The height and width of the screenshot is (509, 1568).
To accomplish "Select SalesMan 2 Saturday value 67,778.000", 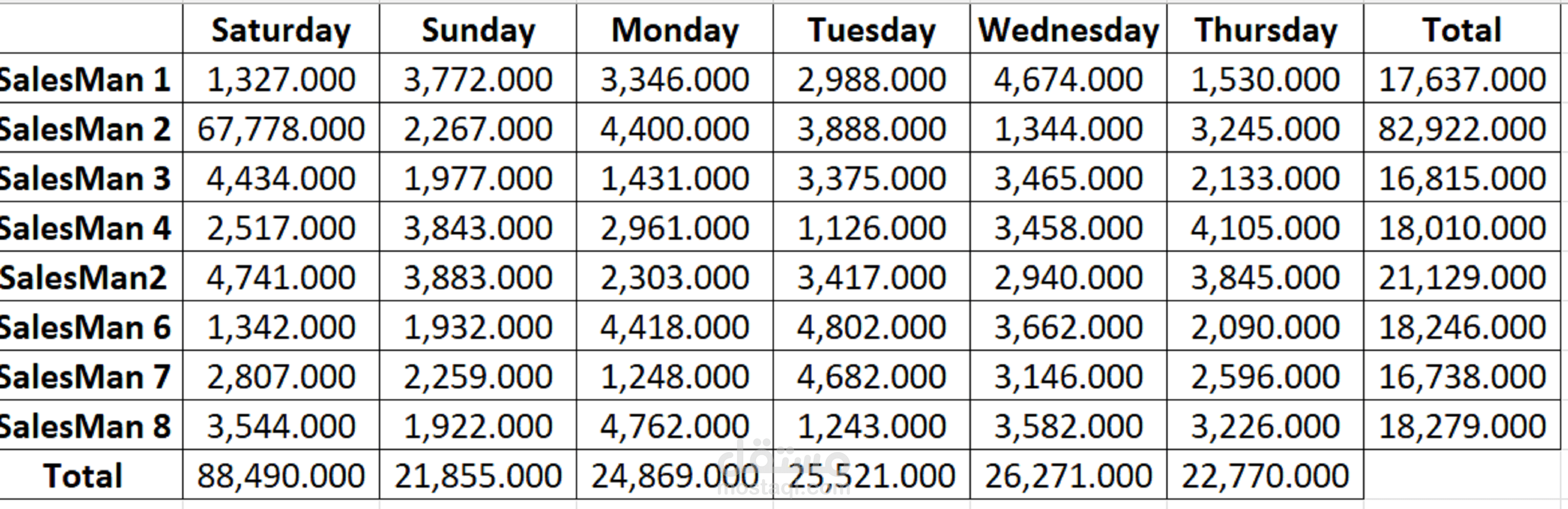I will pyautogui.click(x=281, y=129).
